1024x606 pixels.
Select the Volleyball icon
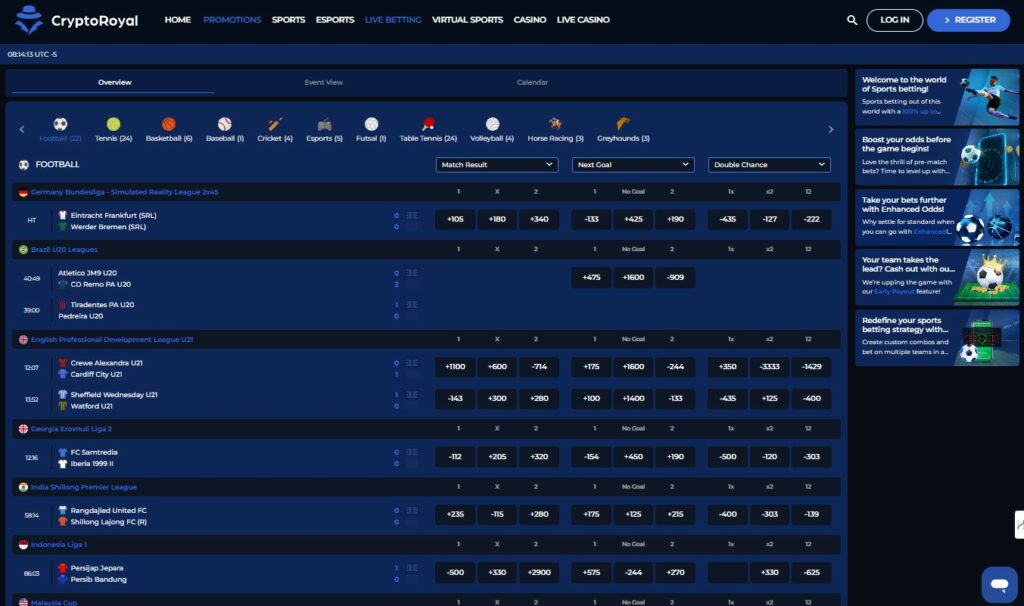tap(492, 124)
